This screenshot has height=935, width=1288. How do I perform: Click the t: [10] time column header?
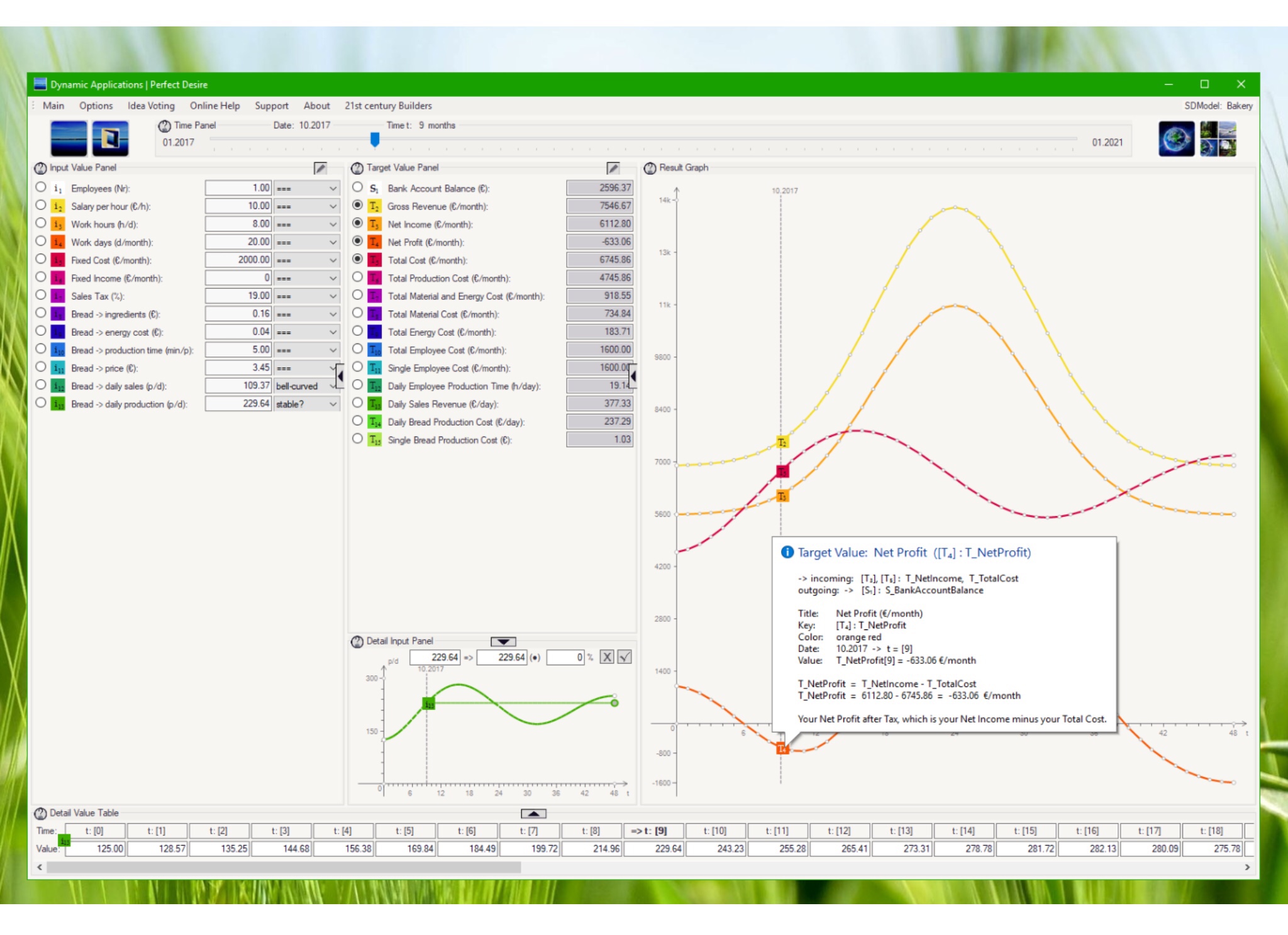coord(715,831)
